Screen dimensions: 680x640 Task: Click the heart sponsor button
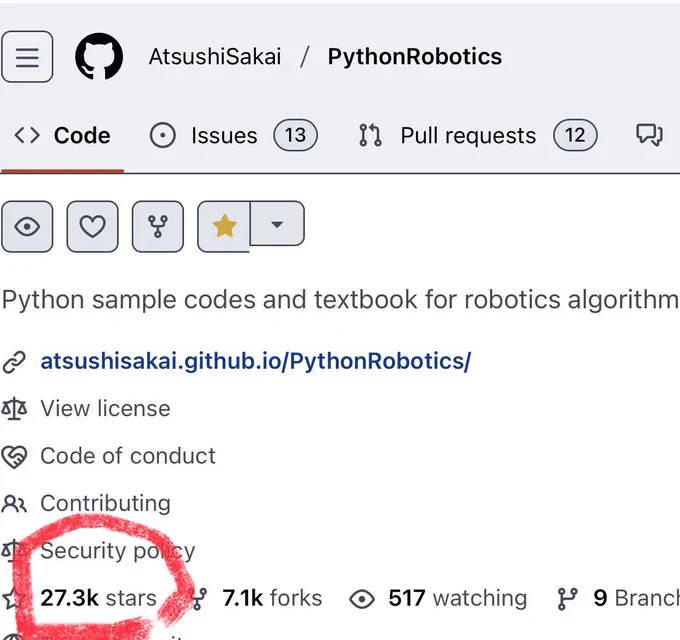point(92,226)
